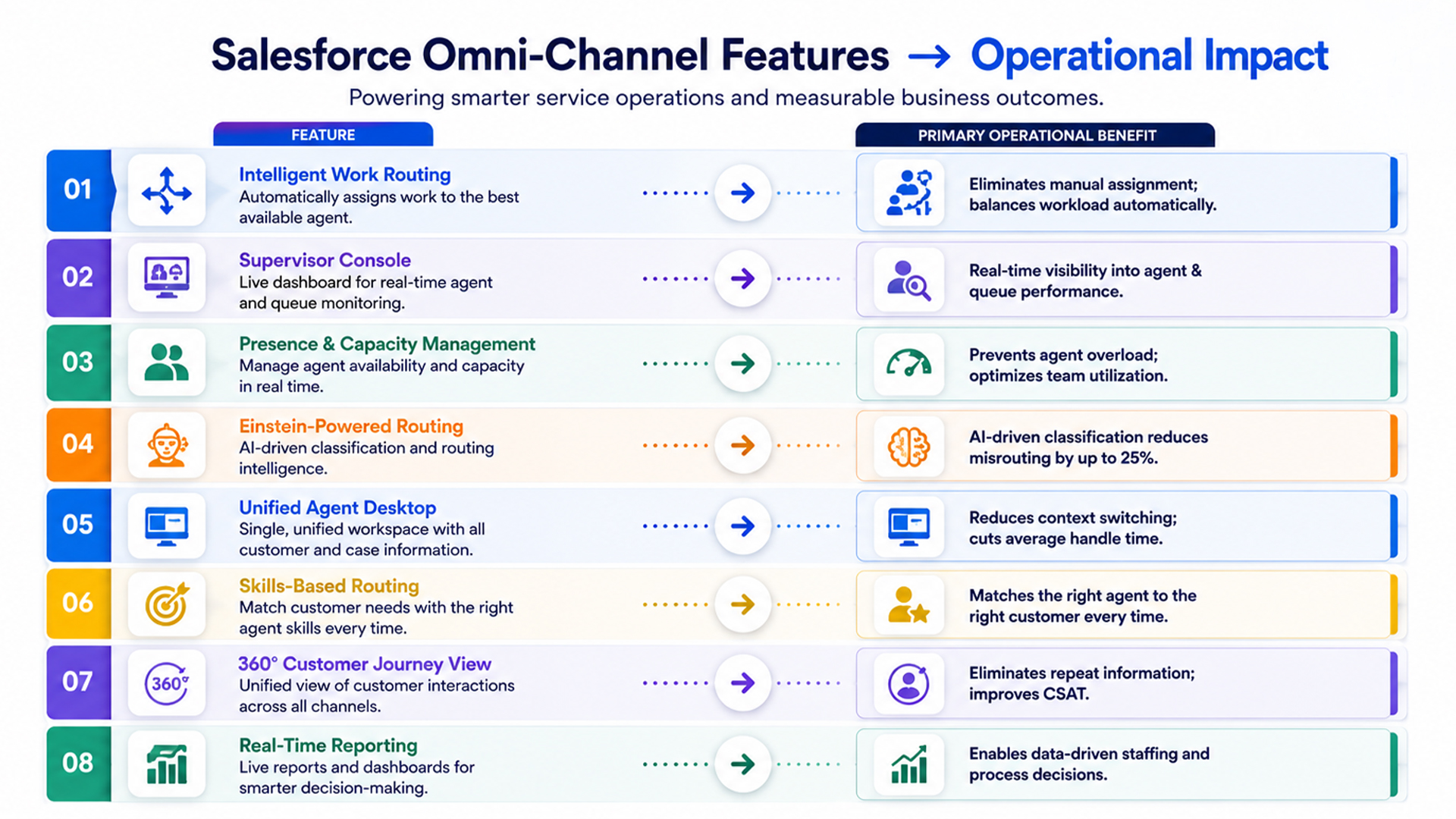
Task: Click the green arrow circle in Real-Time Reporting row
Action: (743, 764)
